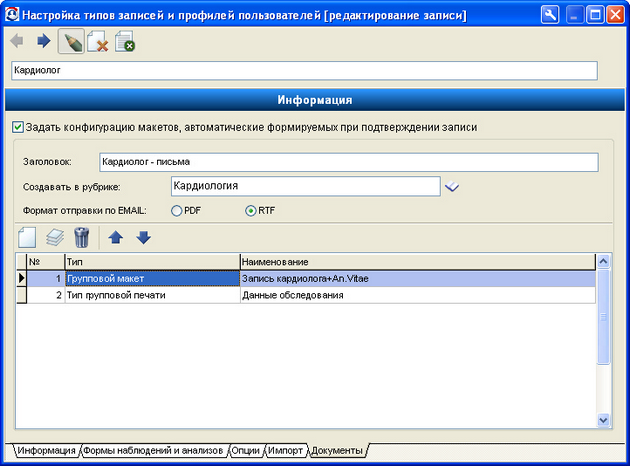This screenshot has width=630, height=466.
Task: Click the Информация section header bar
Action: 315,100
